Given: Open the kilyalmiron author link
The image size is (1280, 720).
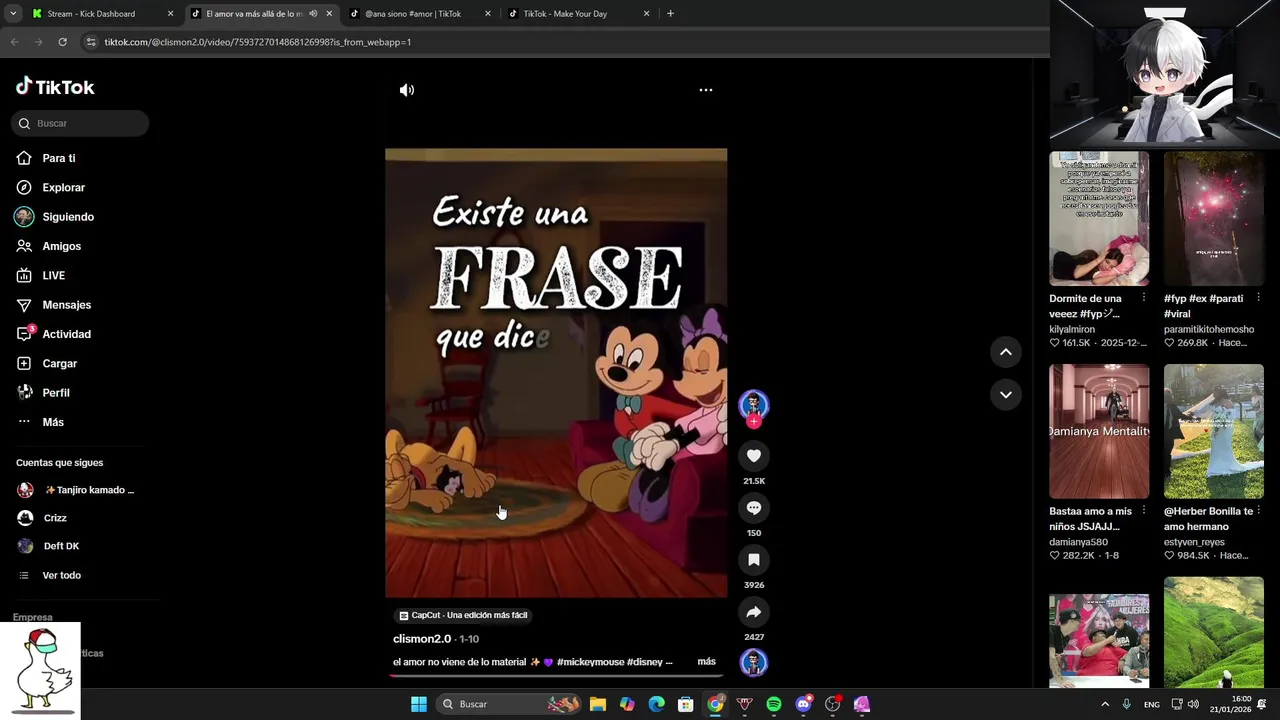Looking at the screenshot, I should coord(1072,329).
